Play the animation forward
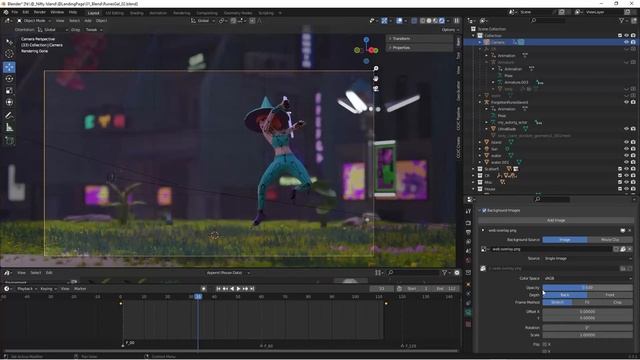 tap(238, 289)
